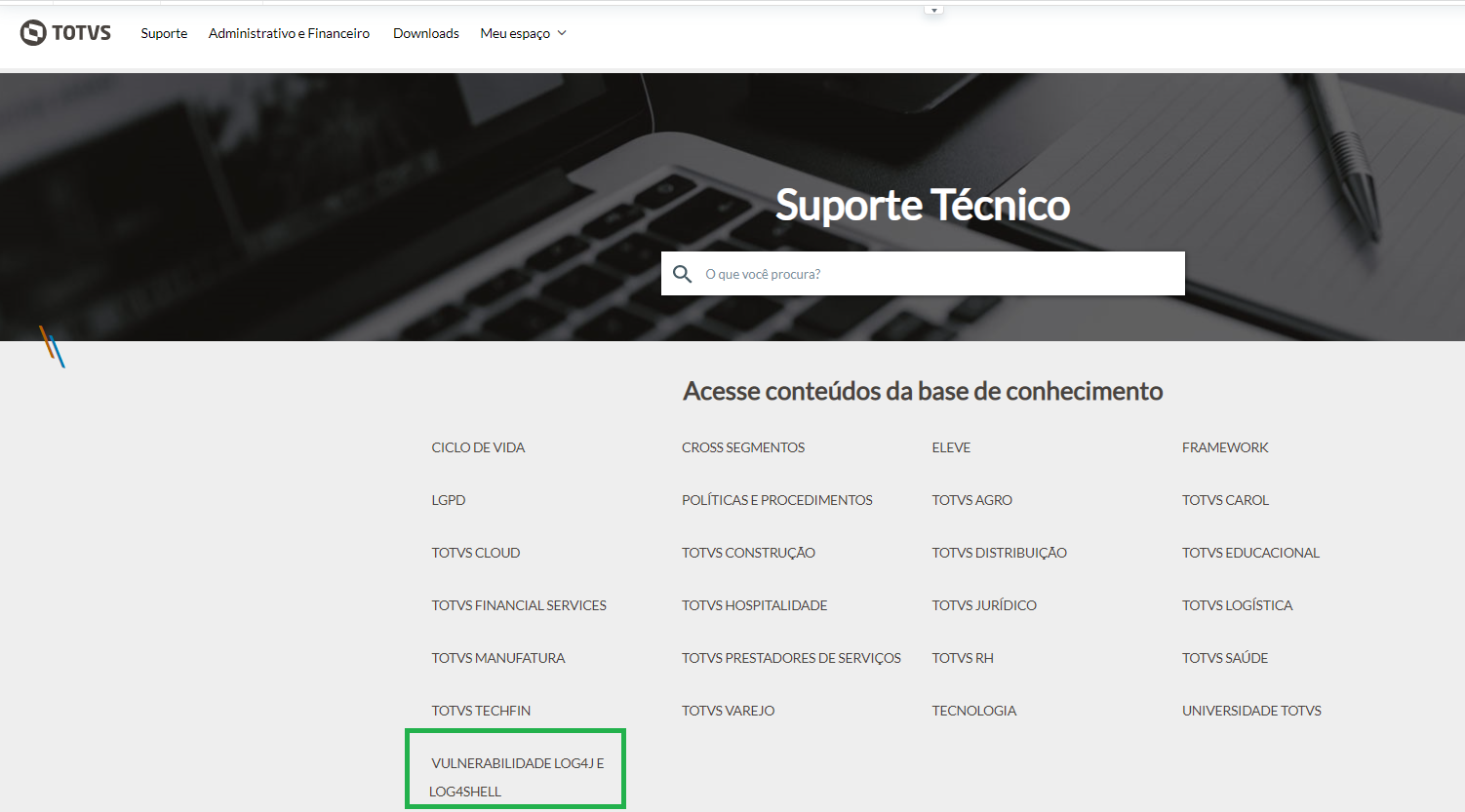Focus the "O que você procura?" search field
This screenshot has width=1465, height=812.
923,274
